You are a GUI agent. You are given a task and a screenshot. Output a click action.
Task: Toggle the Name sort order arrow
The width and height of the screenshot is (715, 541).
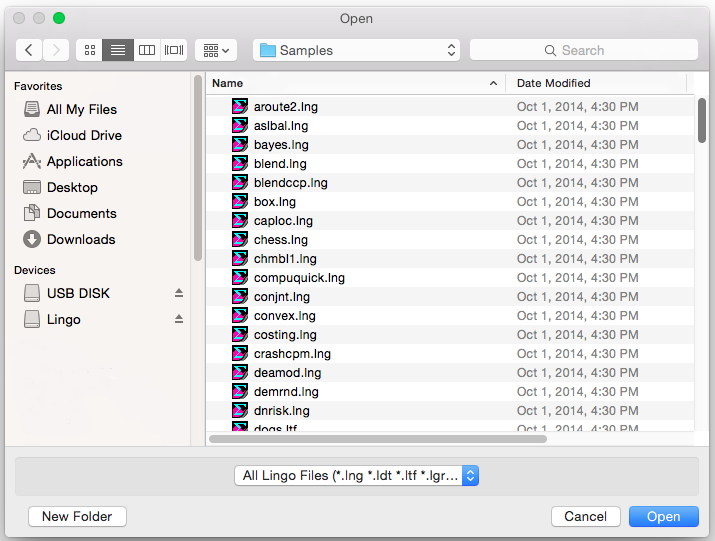click(493, 83)
